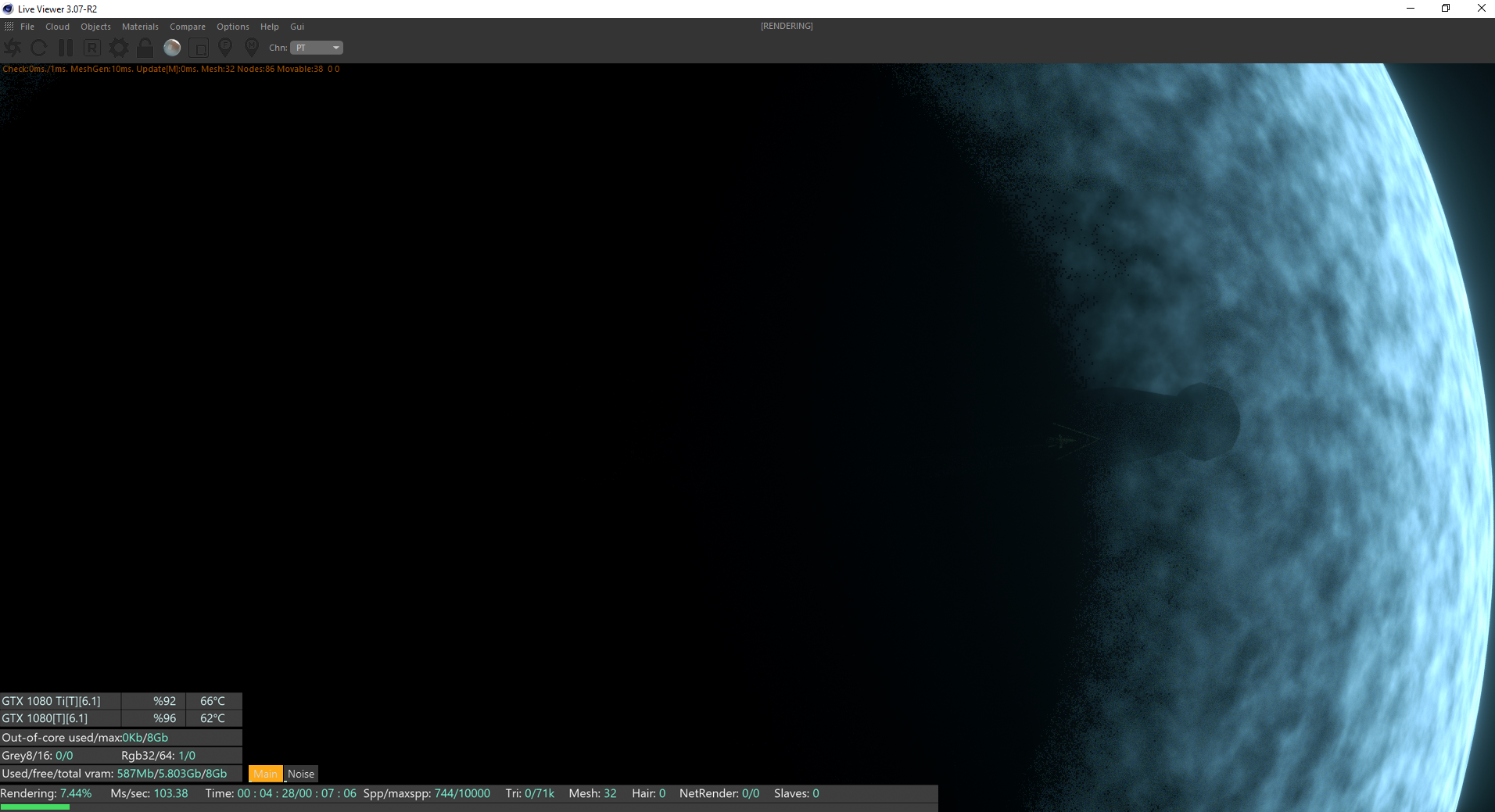
Task: Restore down the Live Viewer window
Action: 1446,9
